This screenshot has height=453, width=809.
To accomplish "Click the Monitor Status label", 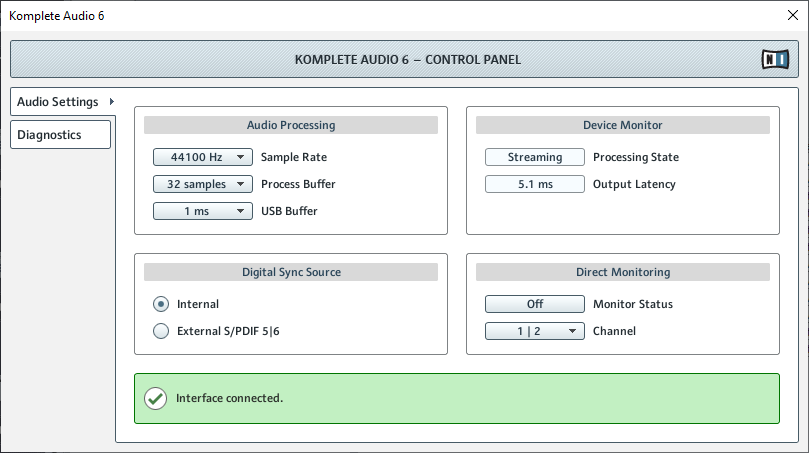I will 633,304.
